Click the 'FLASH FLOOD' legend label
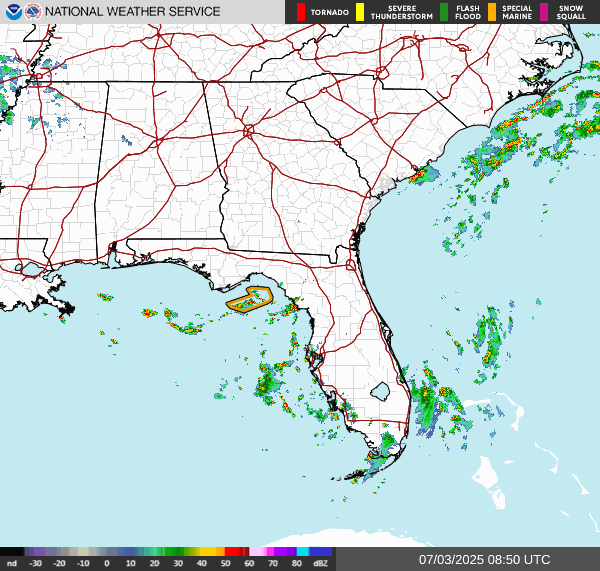 pyautogui.click(x=468, y=12)
